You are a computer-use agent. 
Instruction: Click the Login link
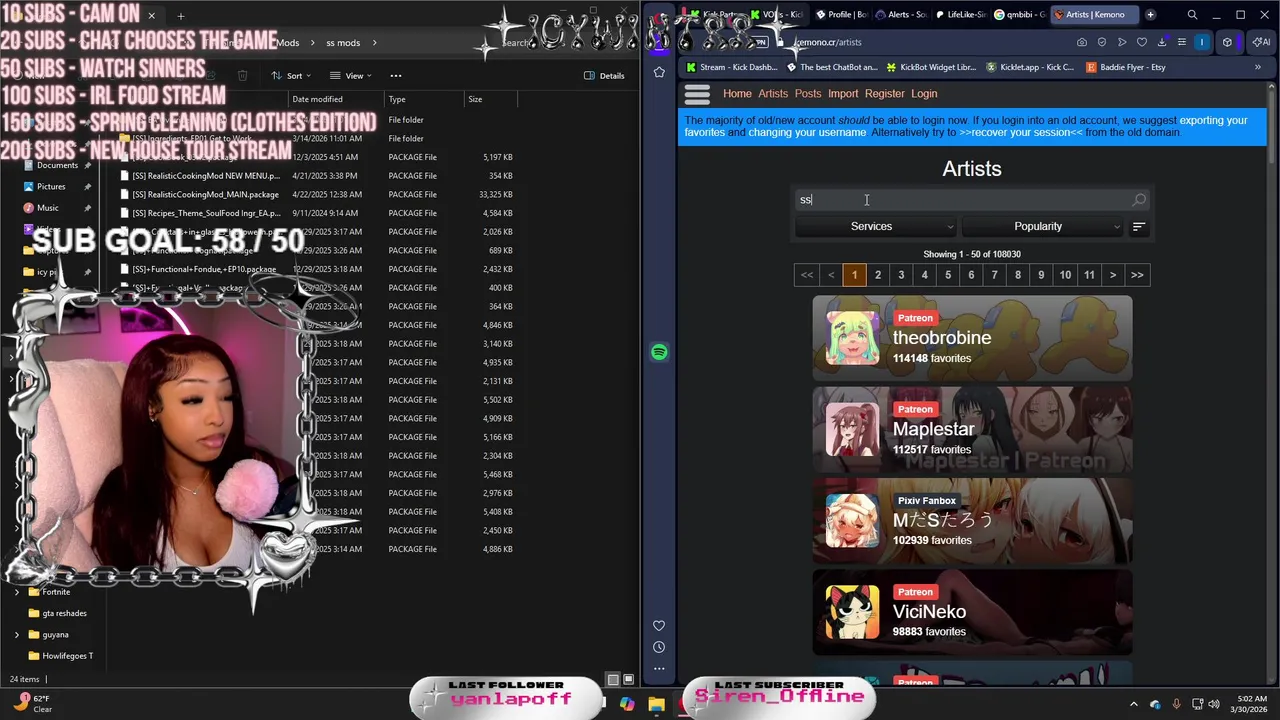coord(924,94)
